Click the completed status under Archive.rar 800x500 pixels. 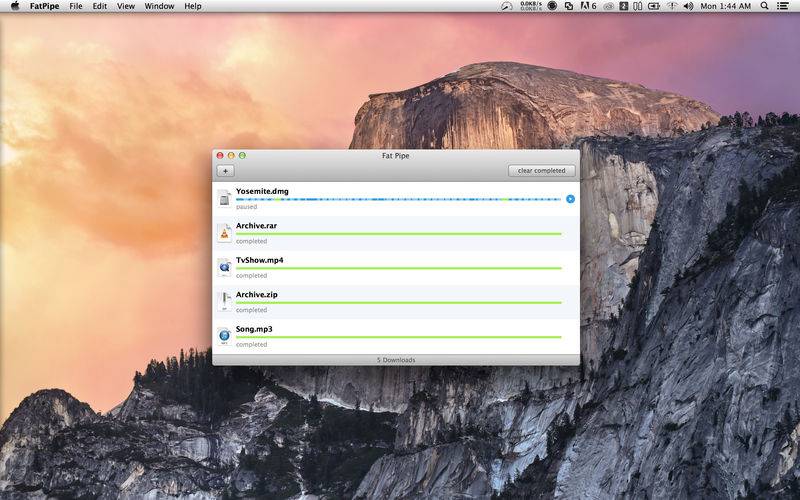coord(252,241)
